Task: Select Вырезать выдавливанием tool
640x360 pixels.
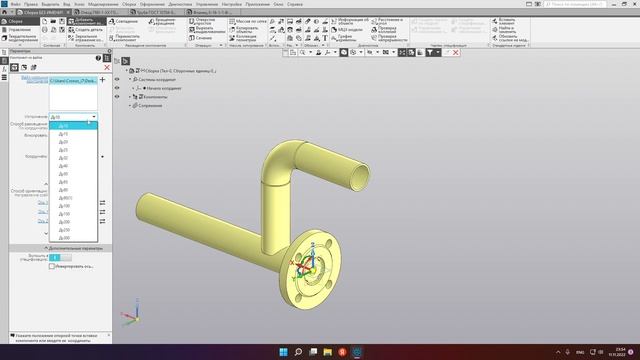Action: pyautogui.click(x=207, y=30)
